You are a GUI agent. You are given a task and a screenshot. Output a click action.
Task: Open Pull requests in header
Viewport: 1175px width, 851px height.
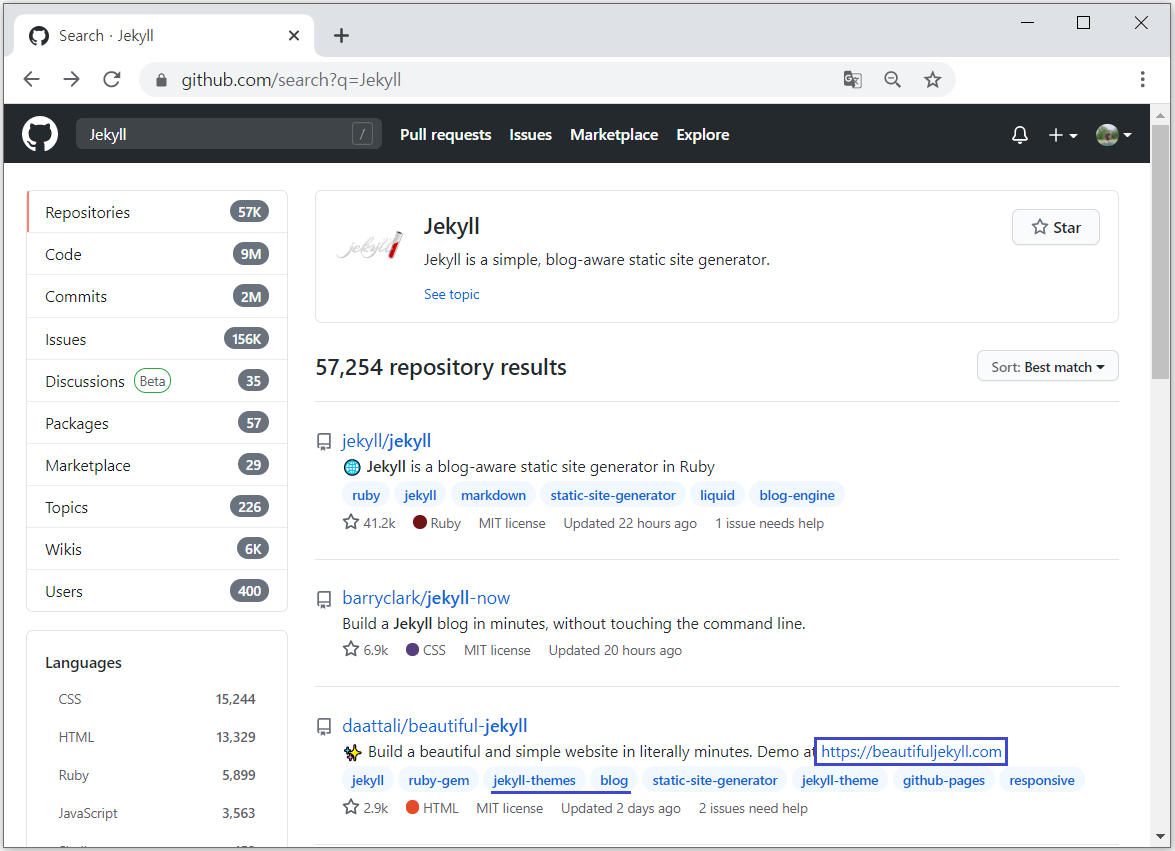pyautogui.click(x=446, y=135)
